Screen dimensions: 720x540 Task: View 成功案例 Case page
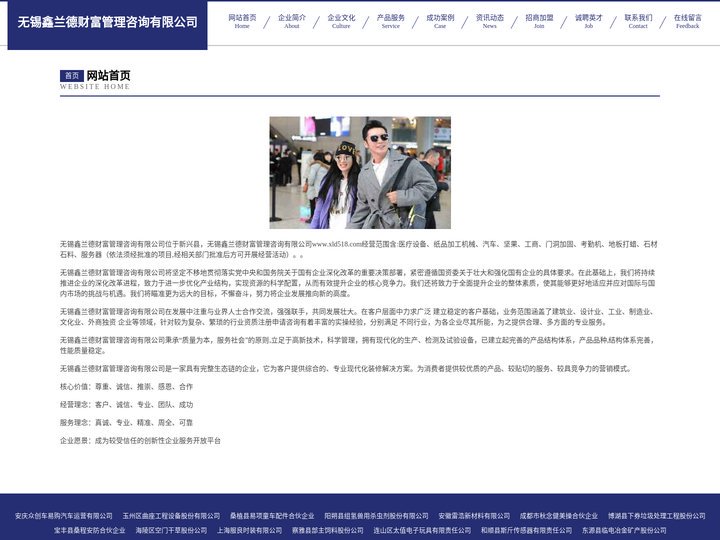(x=440, y=21)
